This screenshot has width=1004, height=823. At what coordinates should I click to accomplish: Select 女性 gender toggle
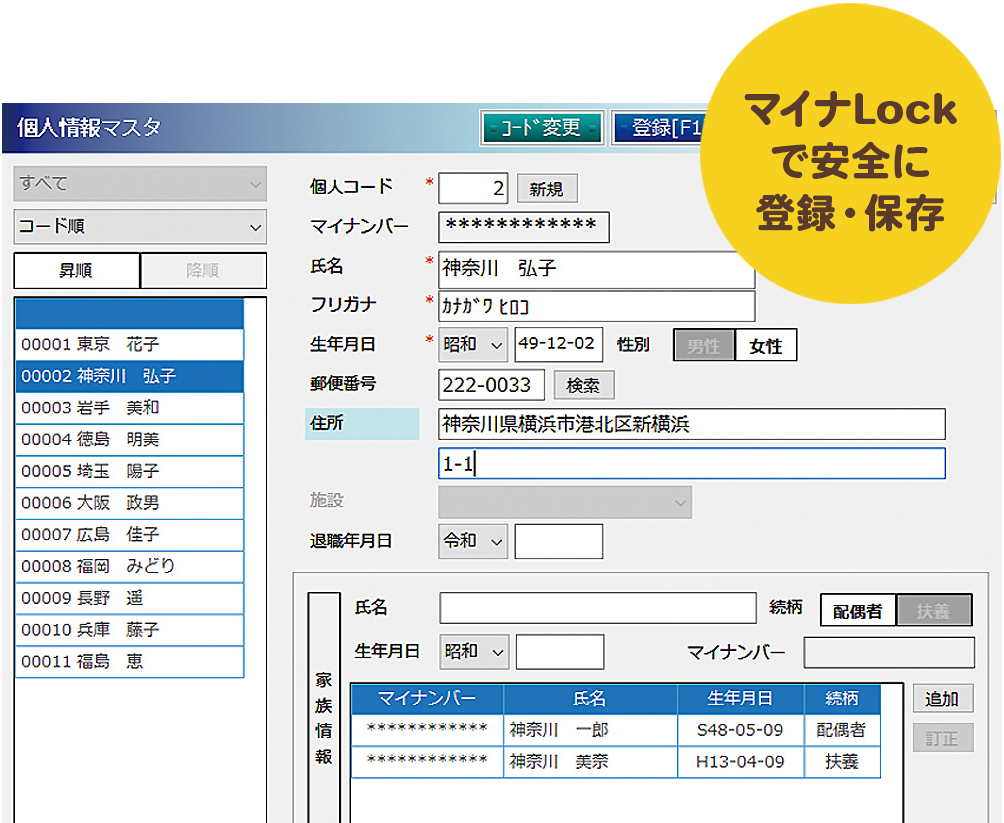coord(766,346)
